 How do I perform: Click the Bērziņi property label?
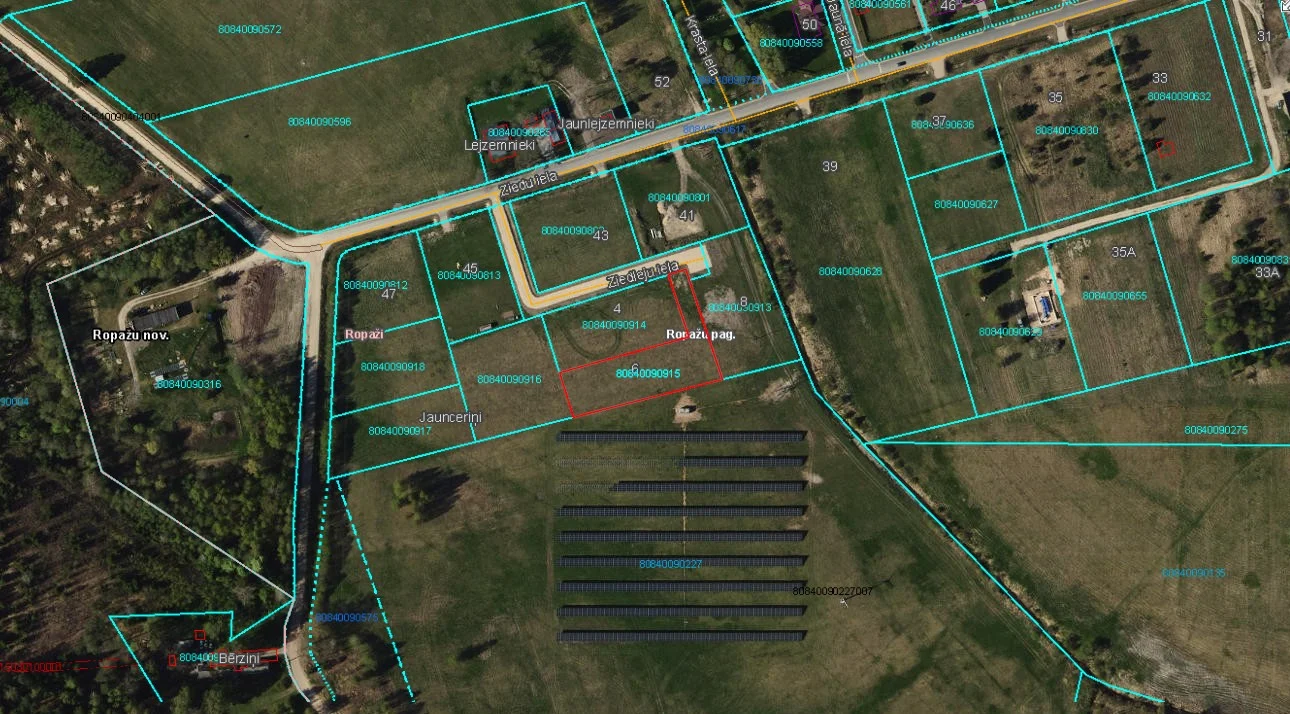(238, 658)
